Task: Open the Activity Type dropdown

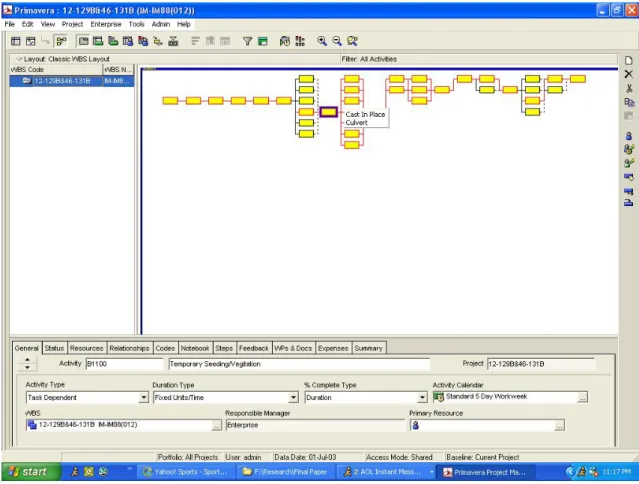Action: 143,397
